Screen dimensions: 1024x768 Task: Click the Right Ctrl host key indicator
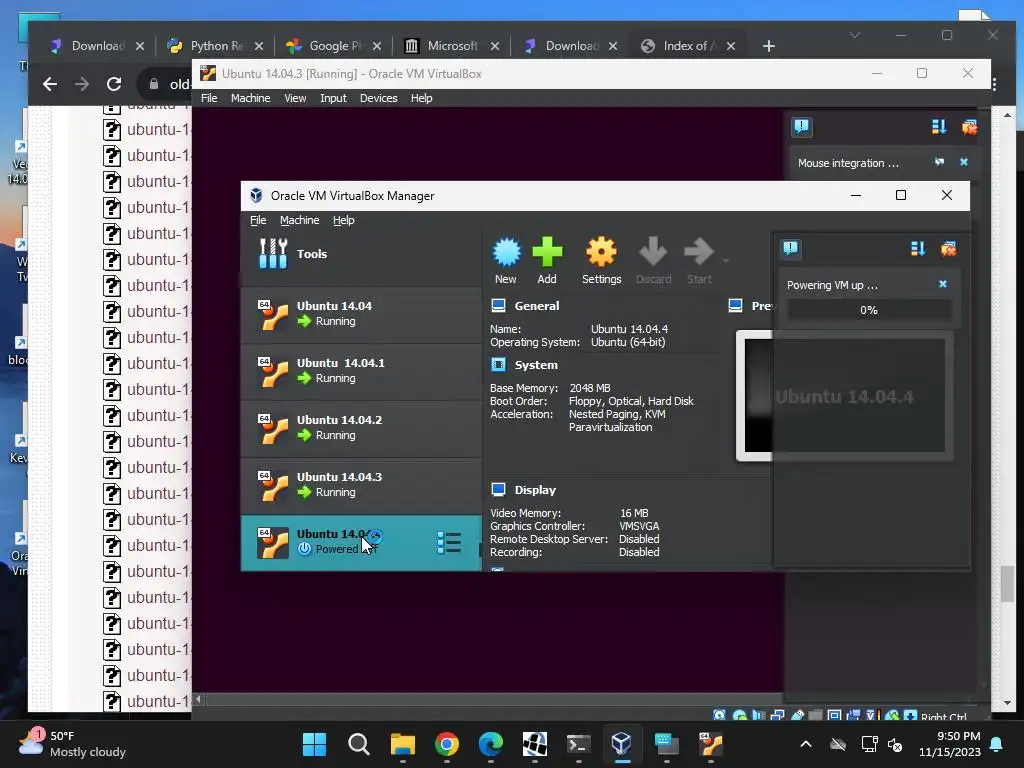[943, 716]
